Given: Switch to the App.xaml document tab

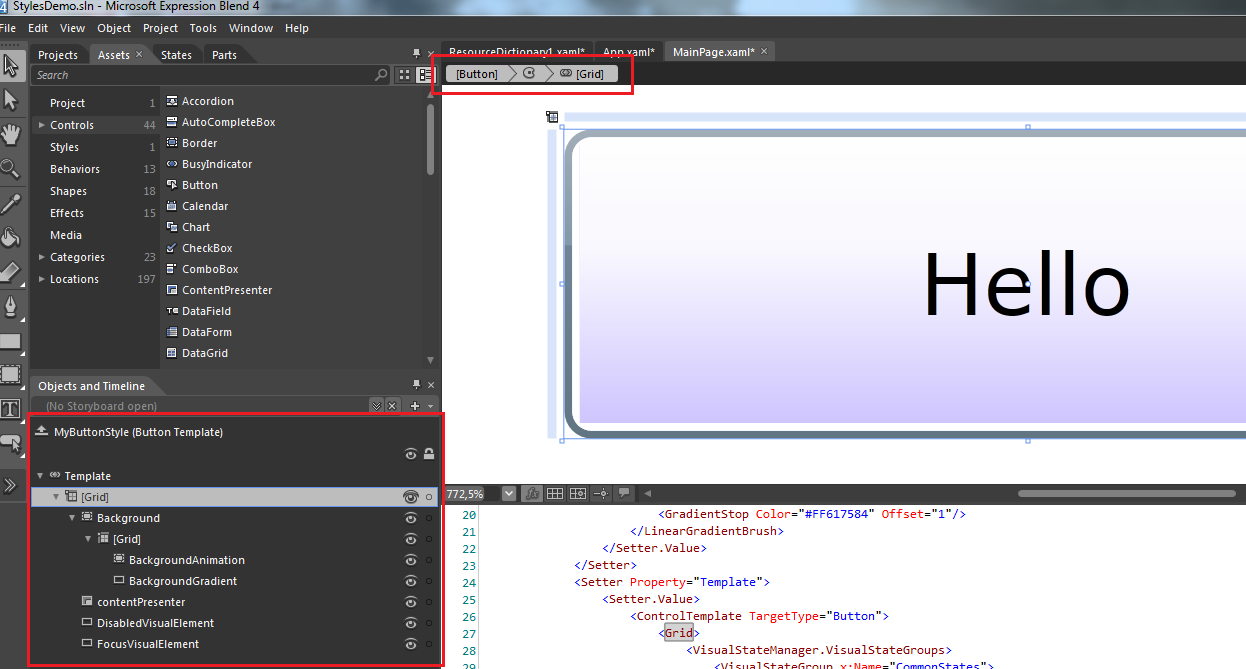Looking at the screenshot, I should coord(628,52).
